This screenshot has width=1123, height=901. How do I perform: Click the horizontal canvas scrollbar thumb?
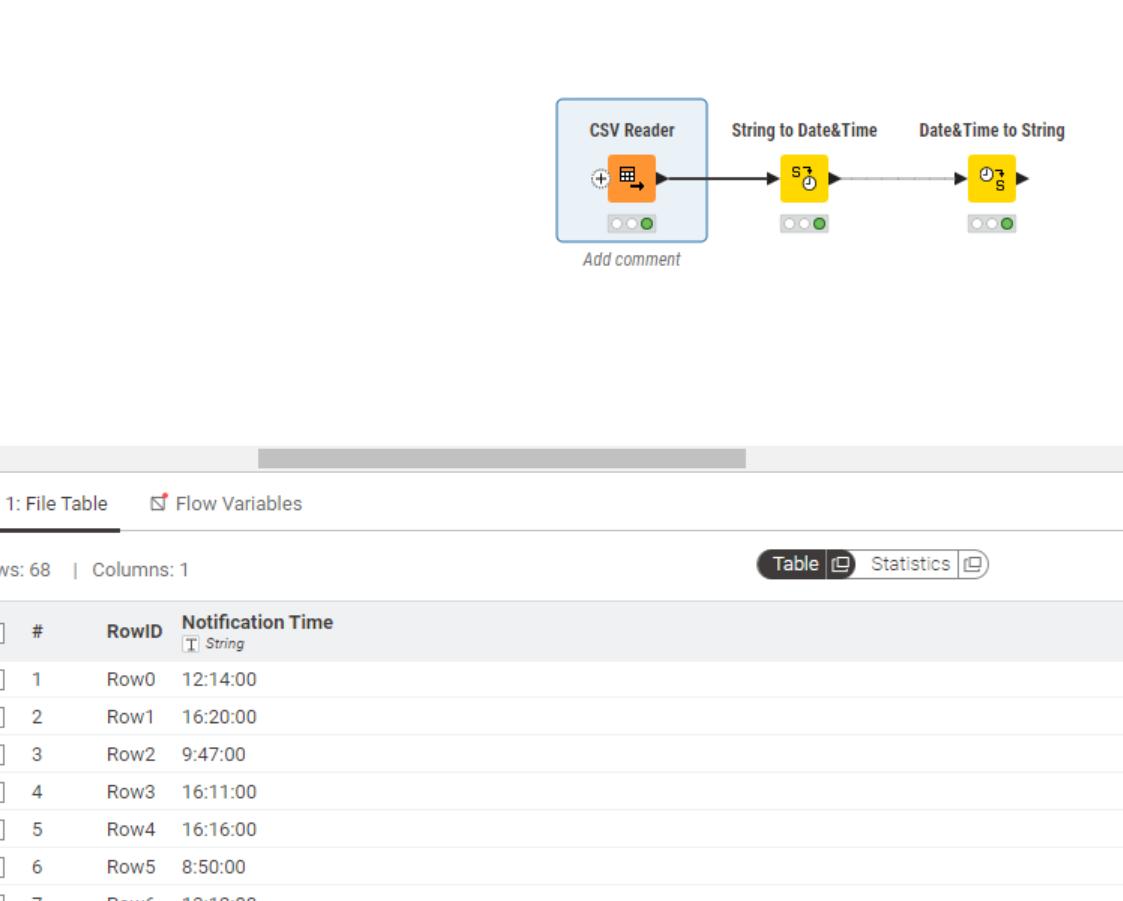pos(501,458)
